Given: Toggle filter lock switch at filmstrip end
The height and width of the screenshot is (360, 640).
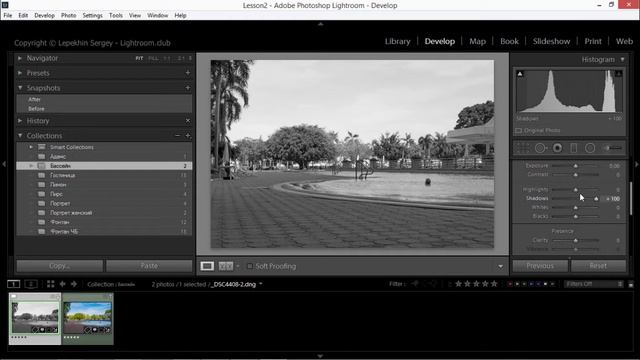Looking at the screenshot, I should coord(631,284).
